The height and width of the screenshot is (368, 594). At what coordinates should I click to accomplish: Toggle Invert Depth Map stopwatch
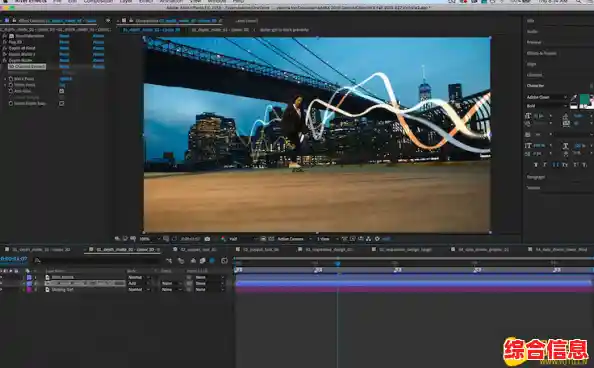11,103
